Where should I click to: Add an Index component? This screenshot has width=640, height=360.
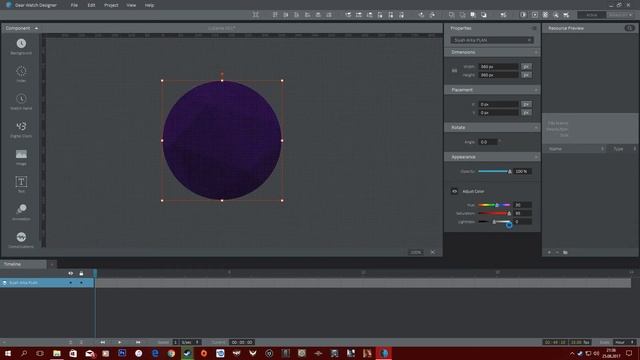[21, 74]
